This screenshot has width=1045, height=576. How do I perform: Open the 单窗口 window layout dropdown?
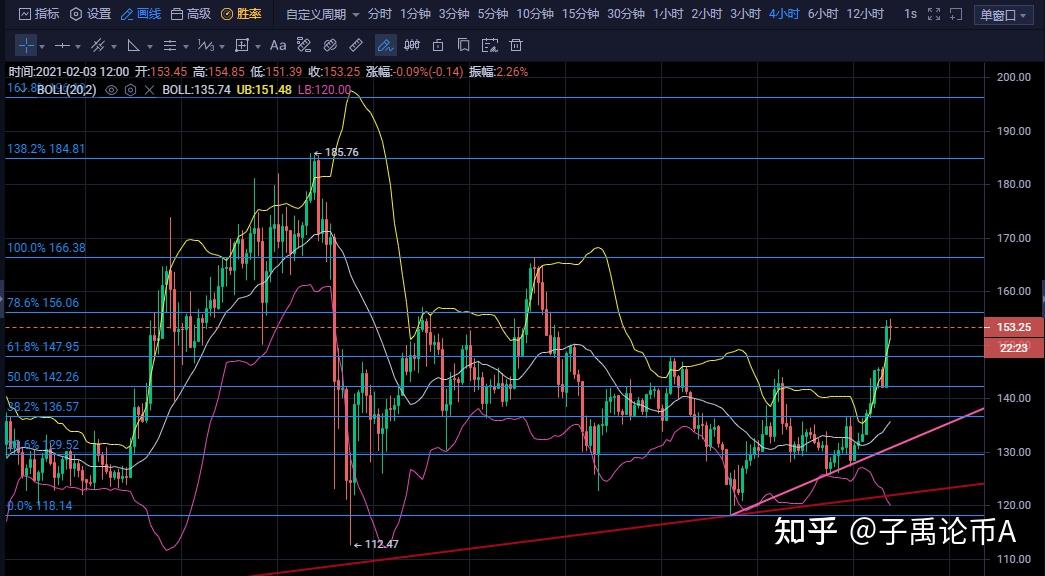click(x=1003, y=13)
